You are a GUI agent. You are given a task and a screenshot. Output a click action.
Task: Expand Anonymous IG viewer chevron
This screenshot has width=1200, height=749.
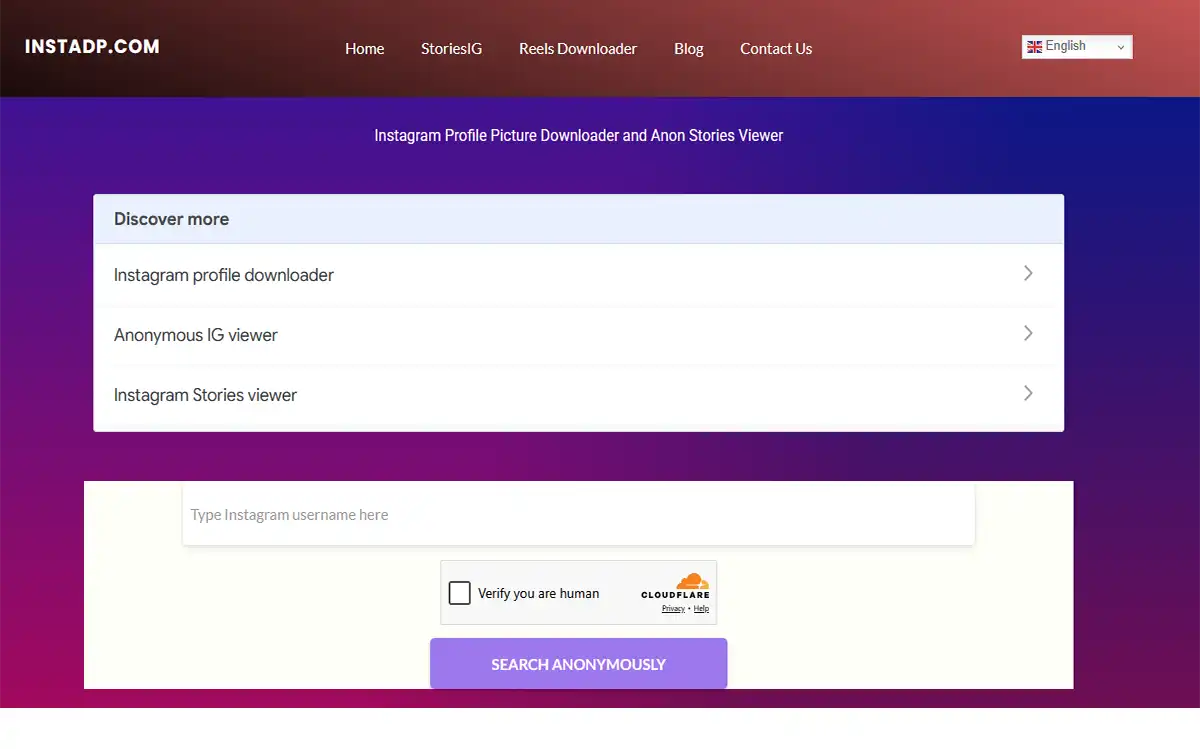(x=1028, y=333)
